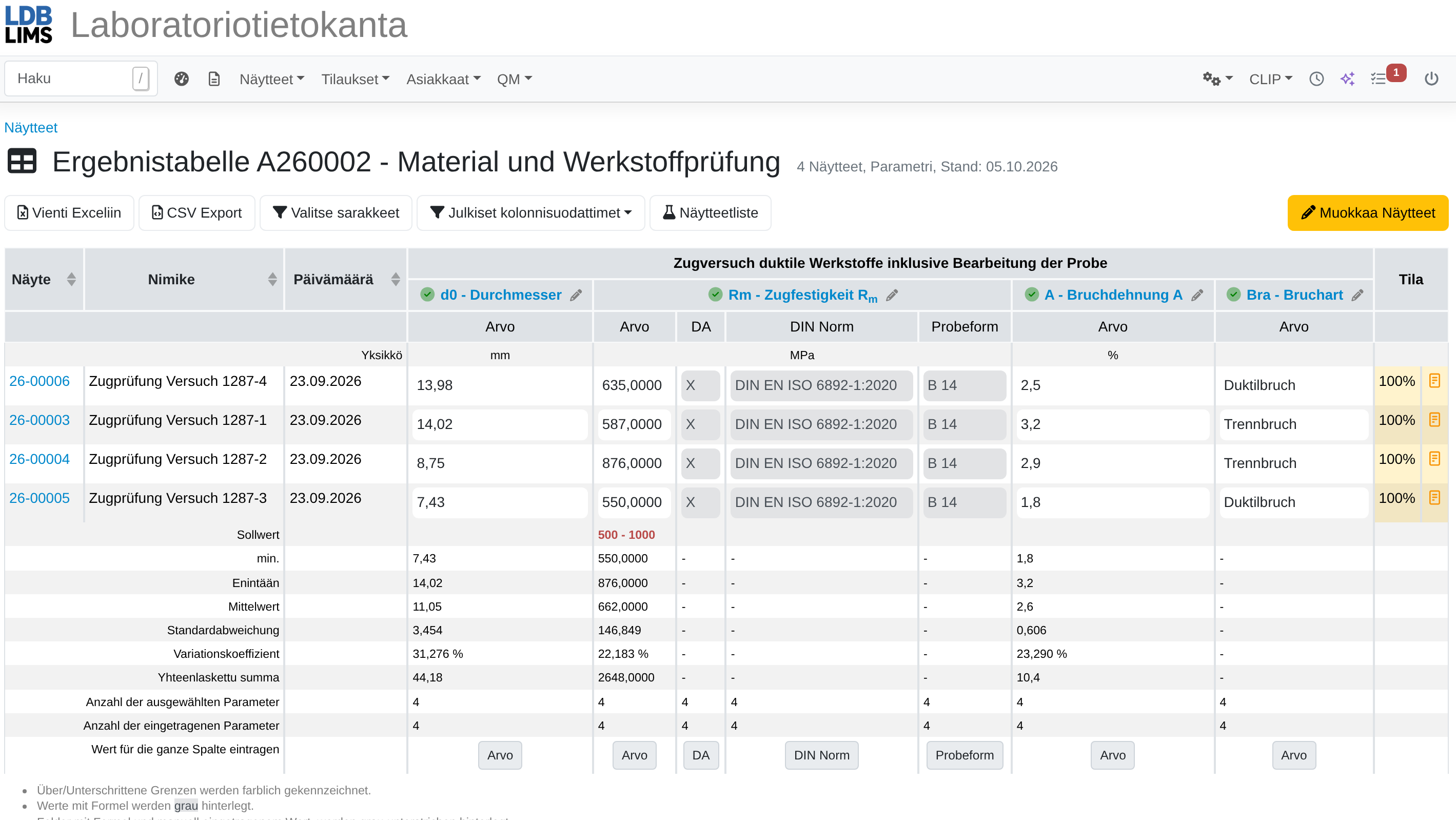1456x820 pixels.
Task: Open note icon for sample 26-00006
Action: (x=1434, y=381)
